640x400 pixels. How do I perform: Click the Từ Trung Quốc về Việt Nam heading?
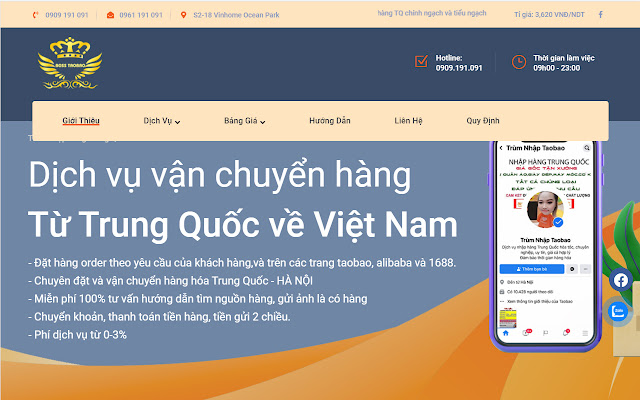click(x=243, y=224)
